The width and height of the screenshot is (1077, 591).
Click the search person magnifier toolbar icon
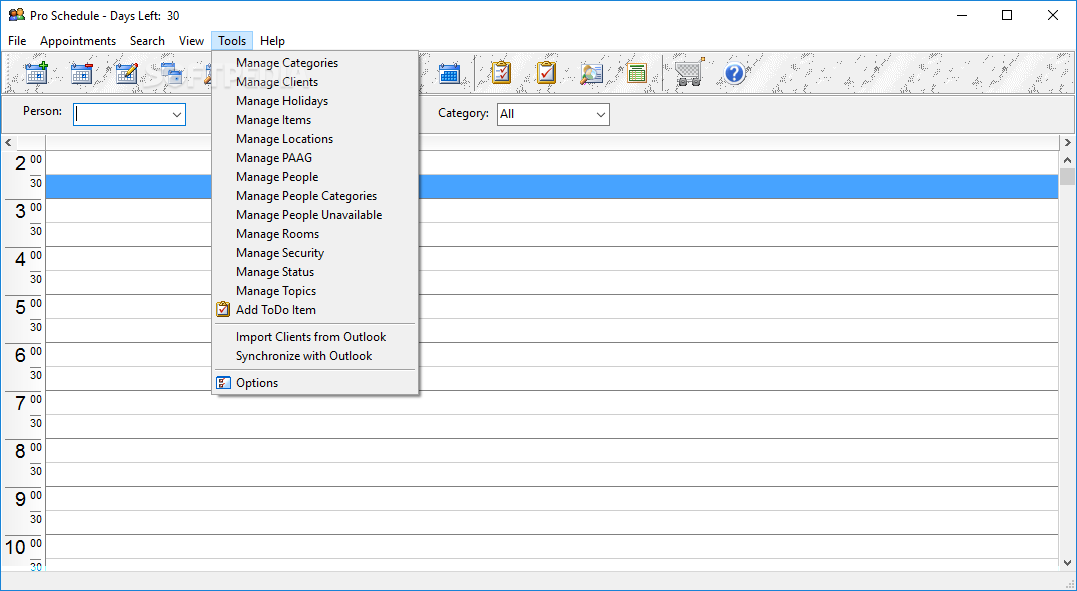coord(591,73)
